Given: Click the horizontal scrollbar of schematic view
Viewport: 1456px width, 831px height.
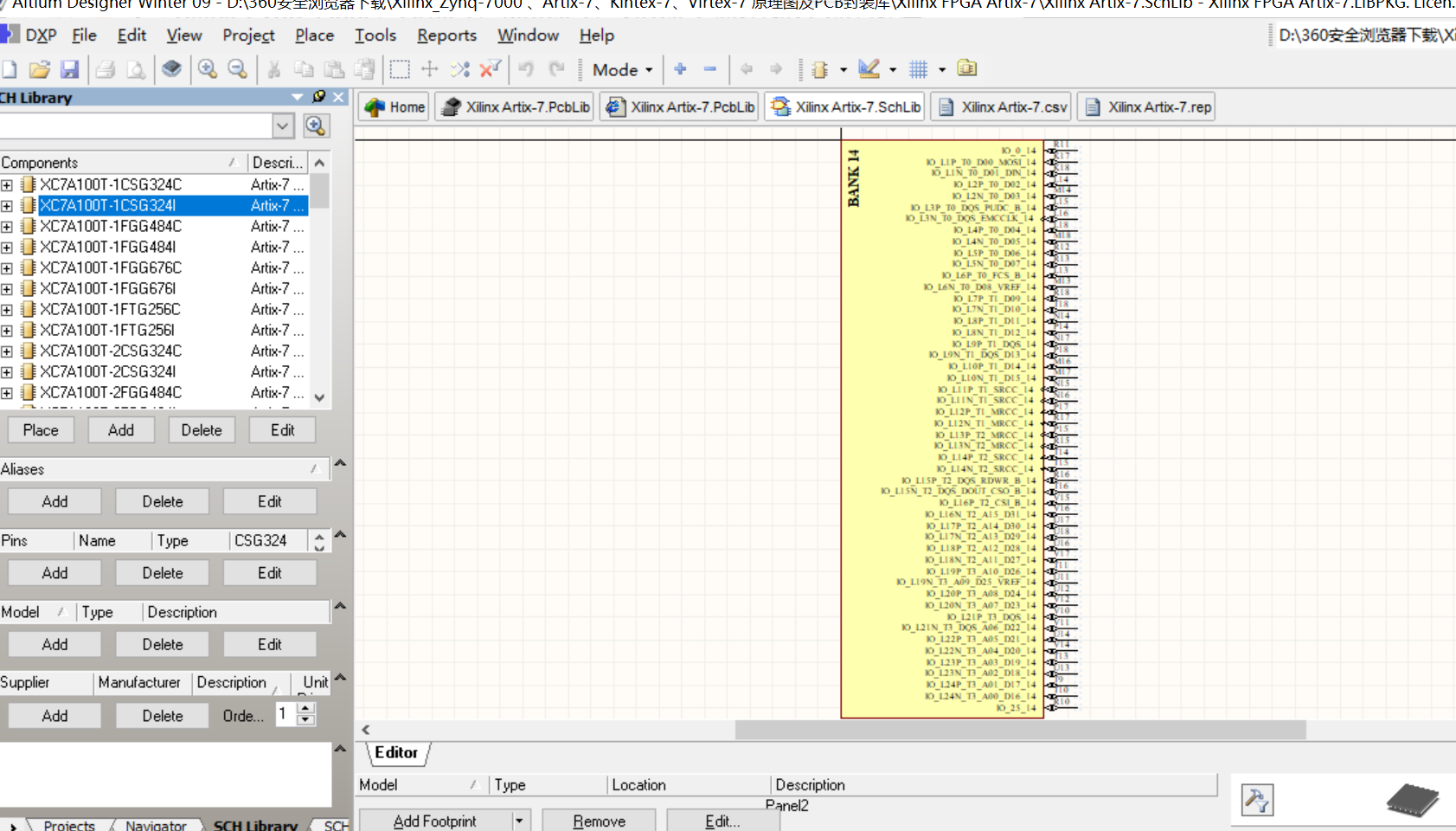Looking at the screenshot, I should click(1020, 730).
